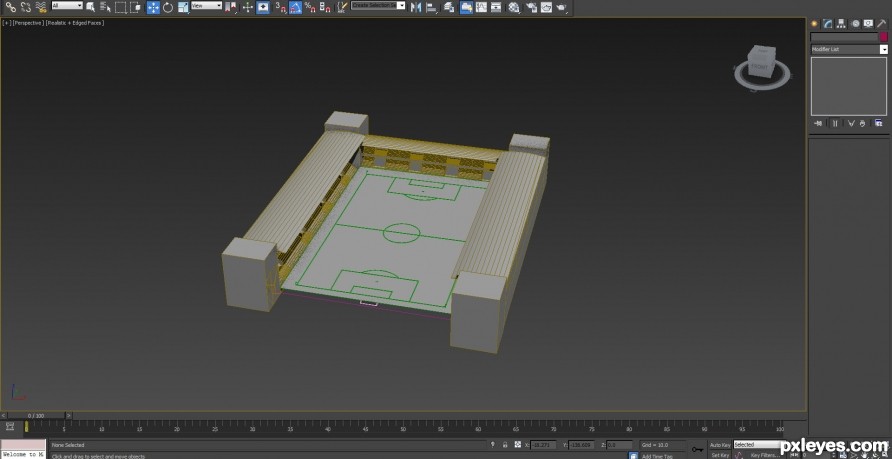892x459 pixels.
Task: Click the Align tool icon
Action: [x=431, y=7]
